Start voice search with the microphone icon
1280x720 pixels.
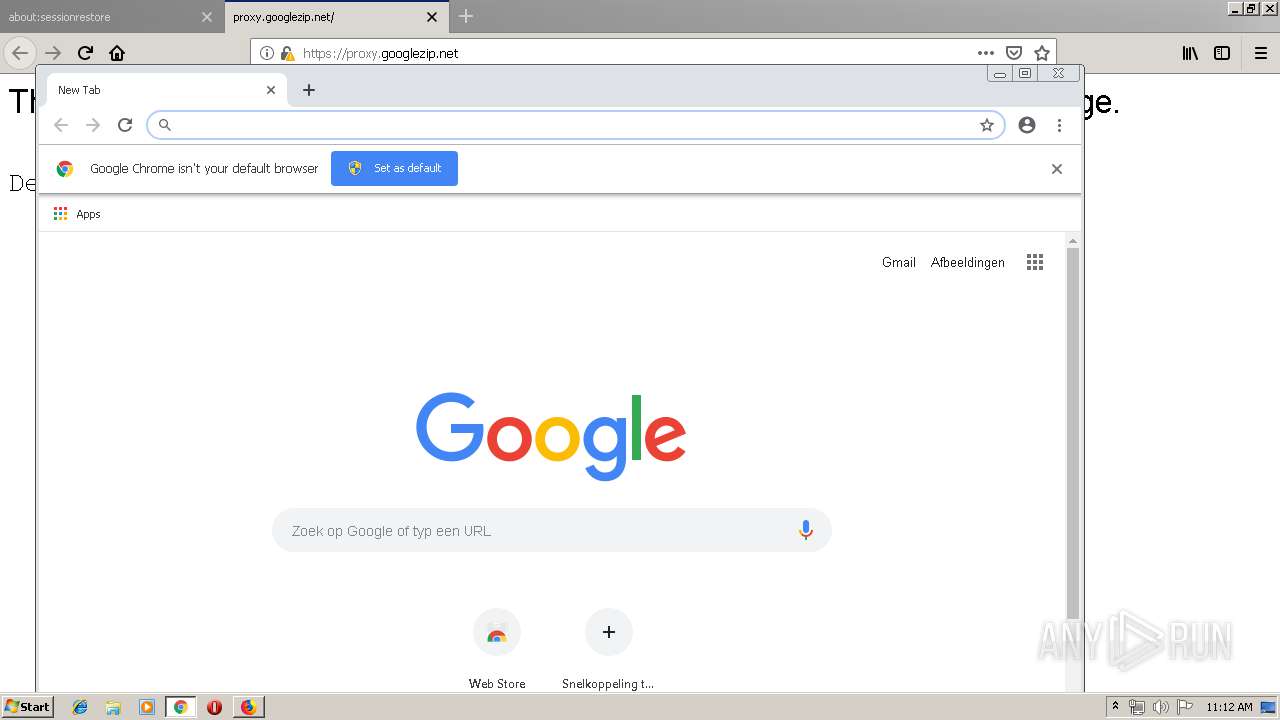click(806, 531)
